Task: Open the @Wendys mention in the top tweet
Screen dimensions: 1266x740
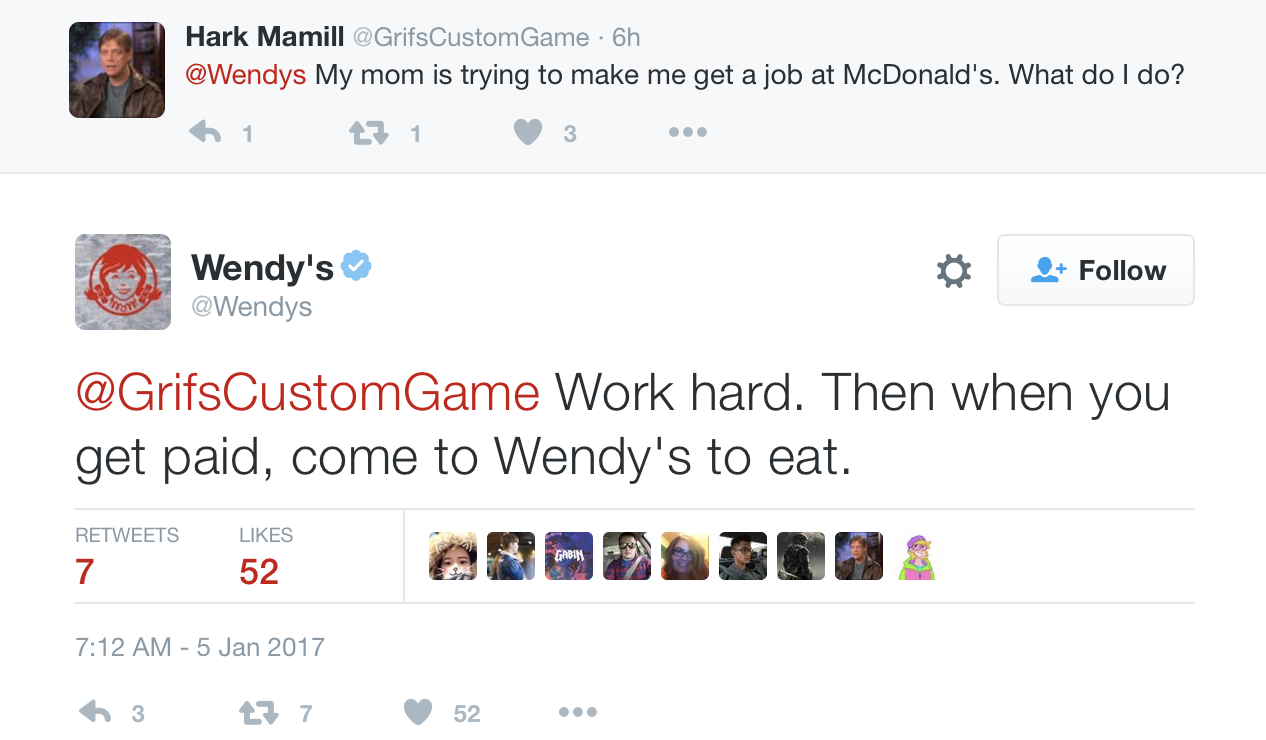Action: pos(246,75)
